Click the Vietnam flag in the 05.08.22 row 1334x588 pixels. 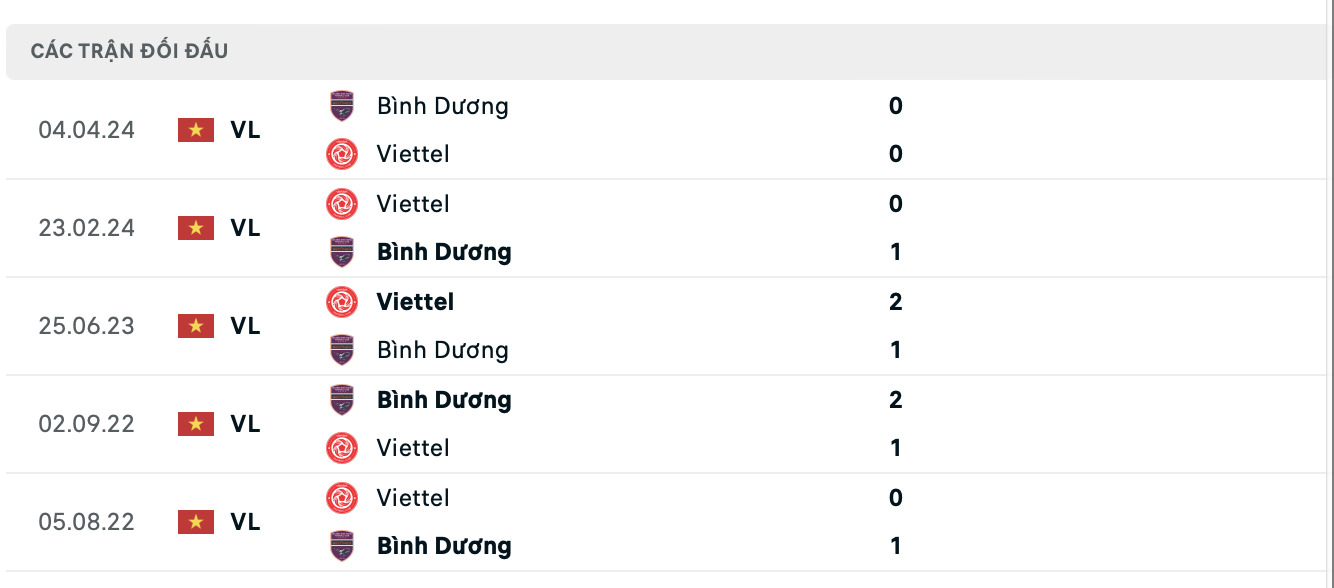[x=196, y=522]
